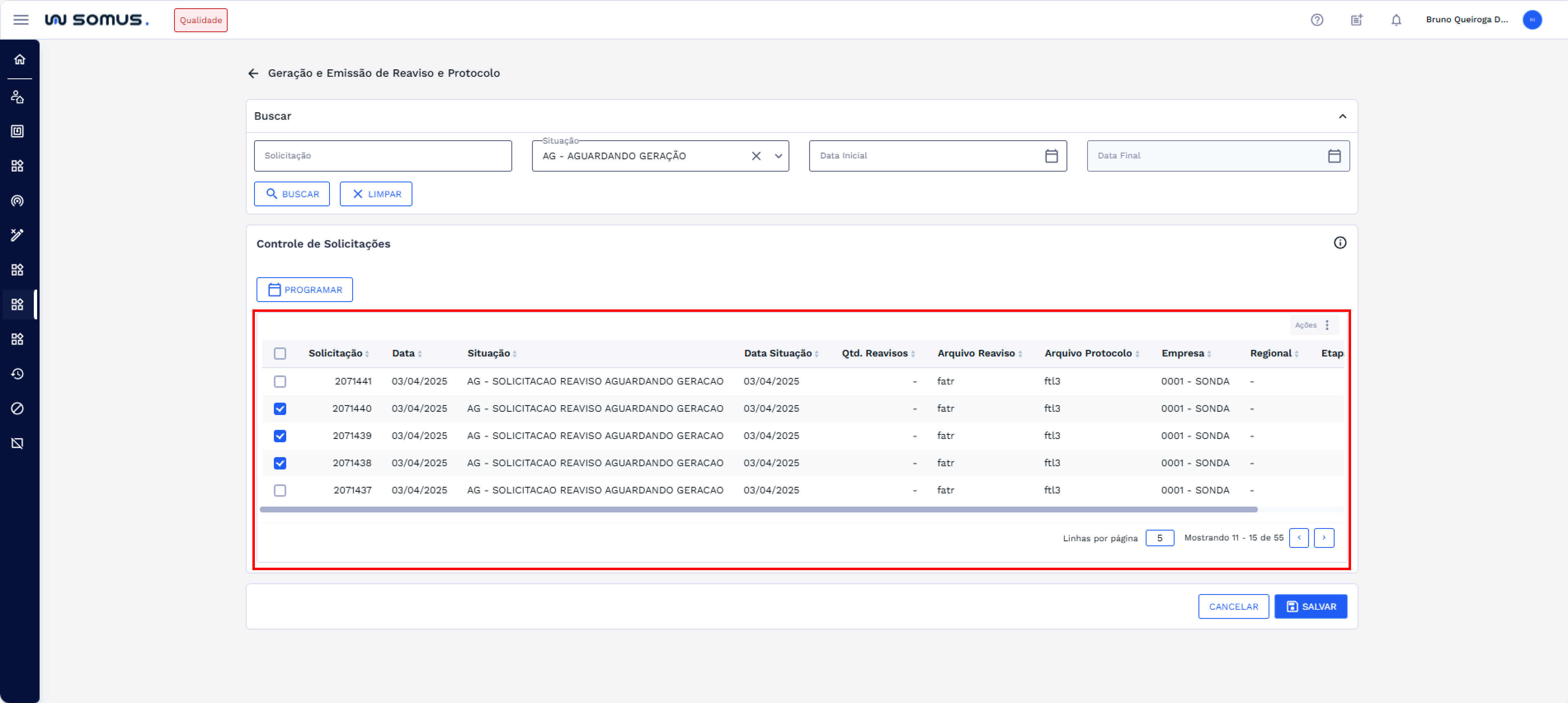This screenshot has width=1568, height=703.
Task: Click the help question mark icon
Action: click(x=1316, y=20)
